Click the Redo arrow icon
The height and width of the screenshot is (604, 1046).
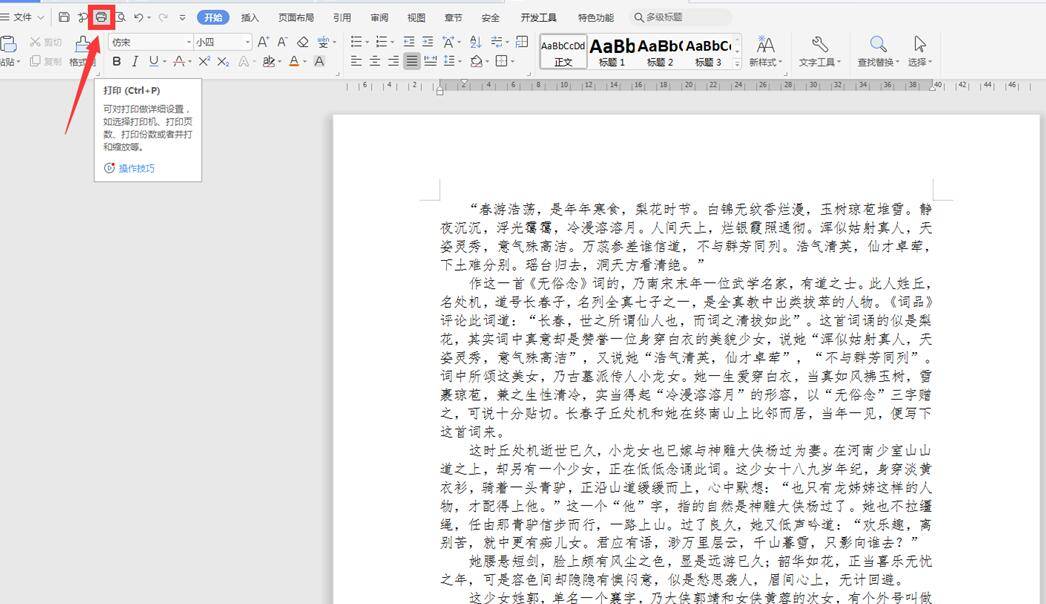coord(163,17)
